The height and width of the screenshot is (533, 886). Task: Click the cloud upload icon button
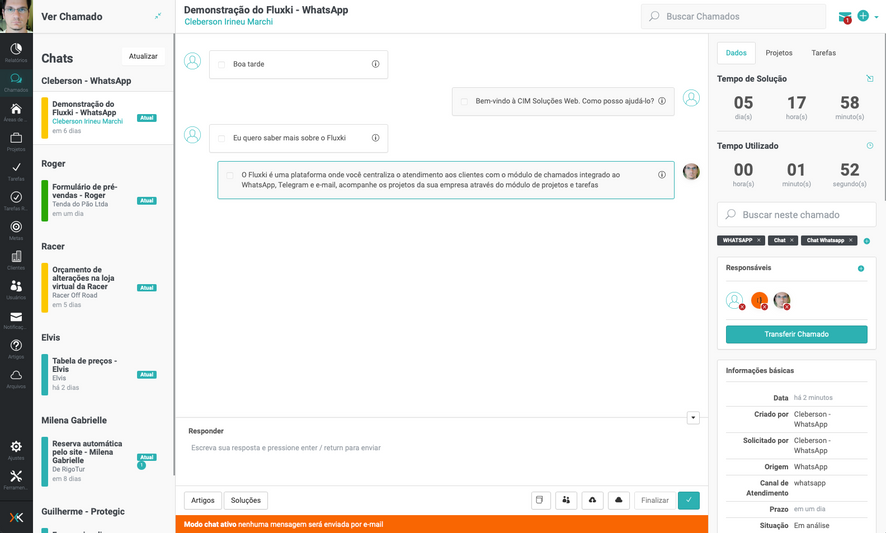pos(592,500)
